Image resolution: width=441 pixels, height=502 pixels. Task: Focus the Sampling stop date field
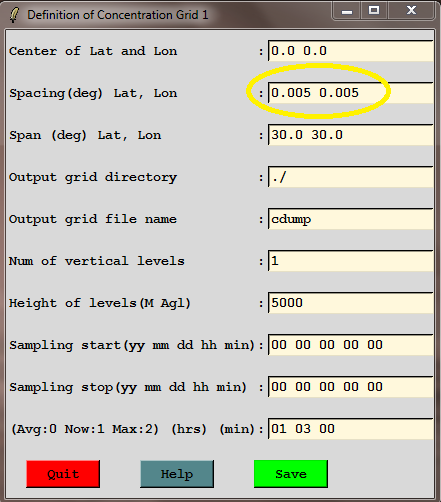pos(351,387)
